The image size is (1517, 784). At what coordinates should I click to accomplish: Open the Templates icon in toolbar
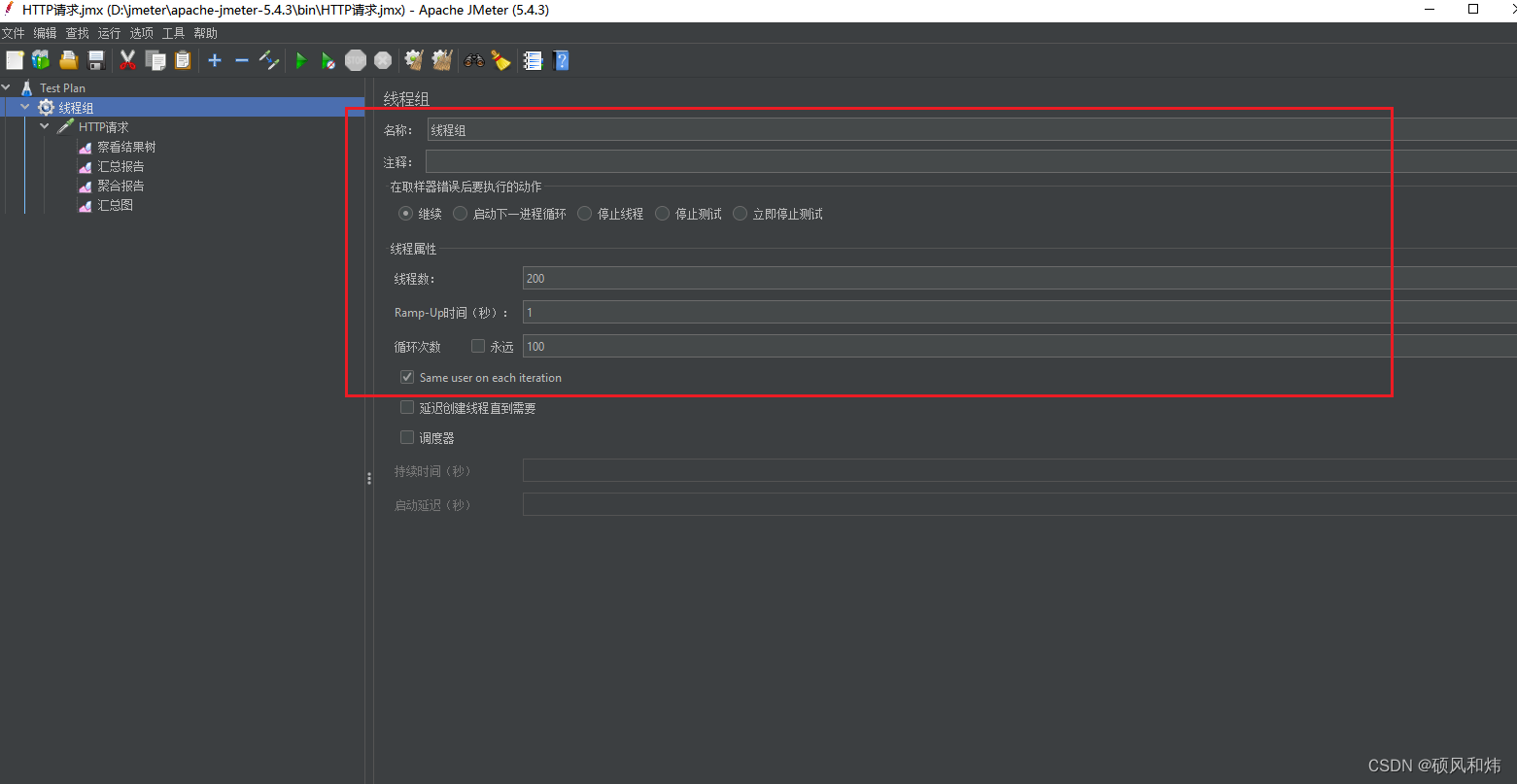click(41, 60)
